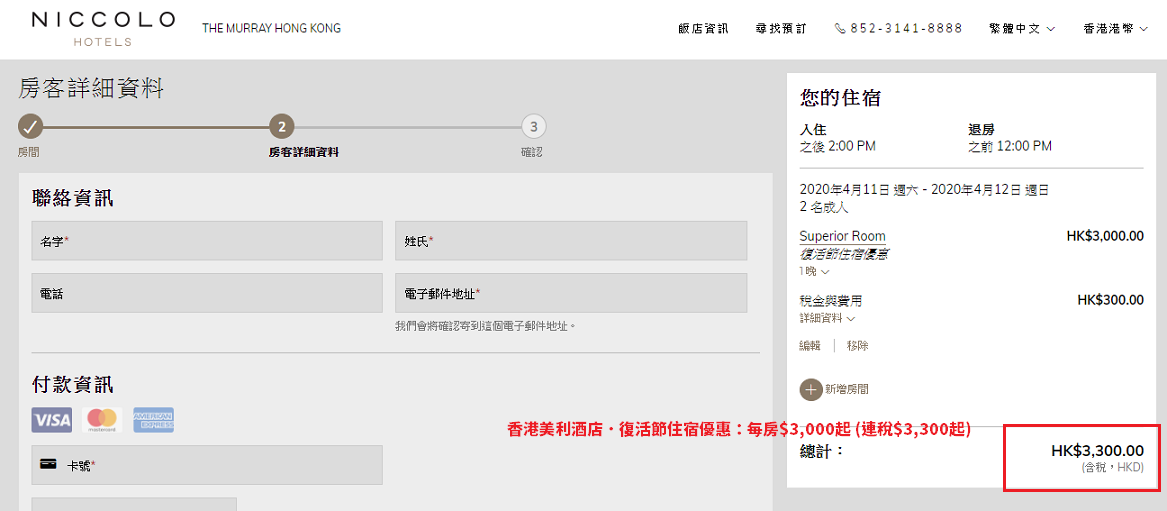Open THE MURRAY HONG KONG link

point(272,29)
